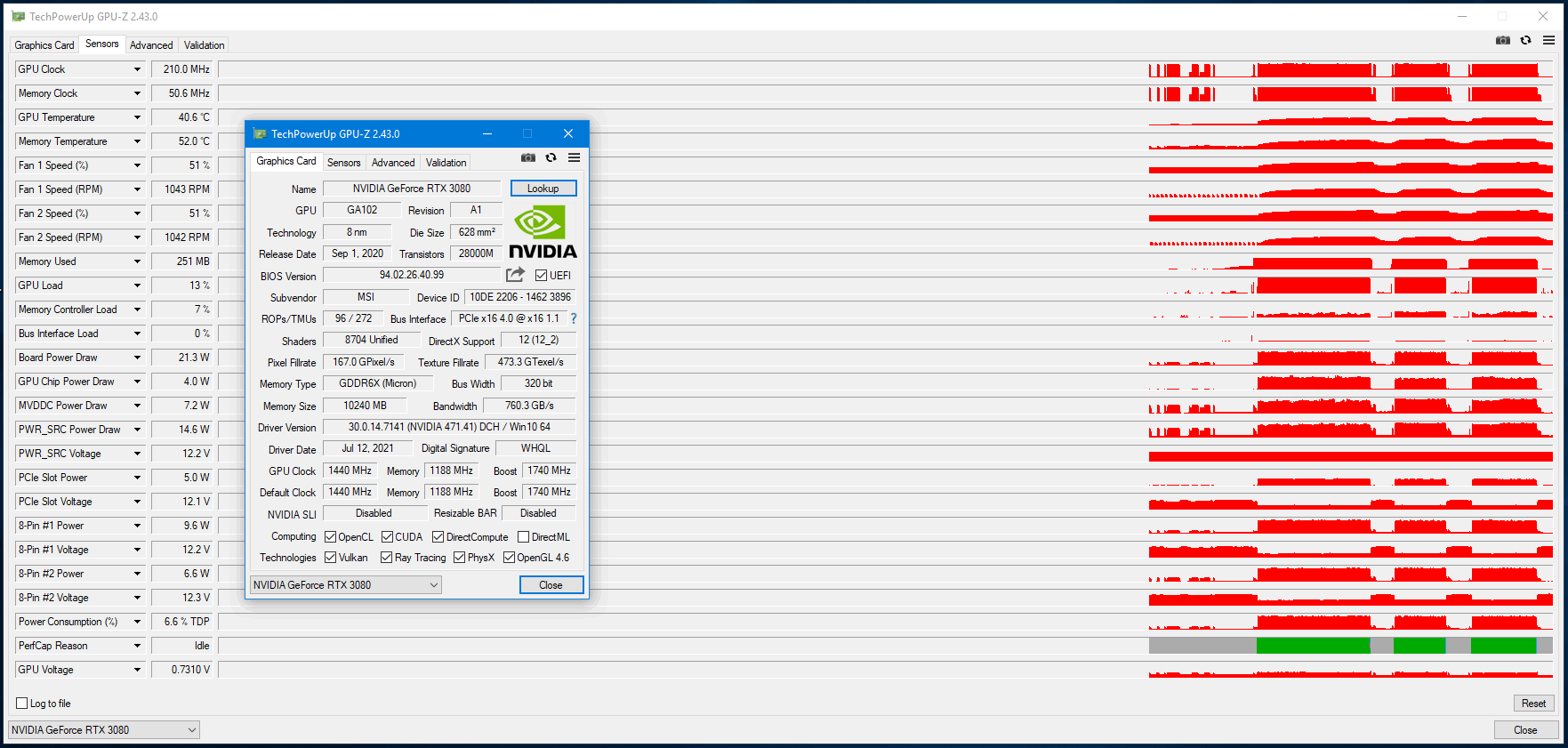
Task: Click camera icon in Sensors window toolbar
Action: click(x=1503, y=40)
